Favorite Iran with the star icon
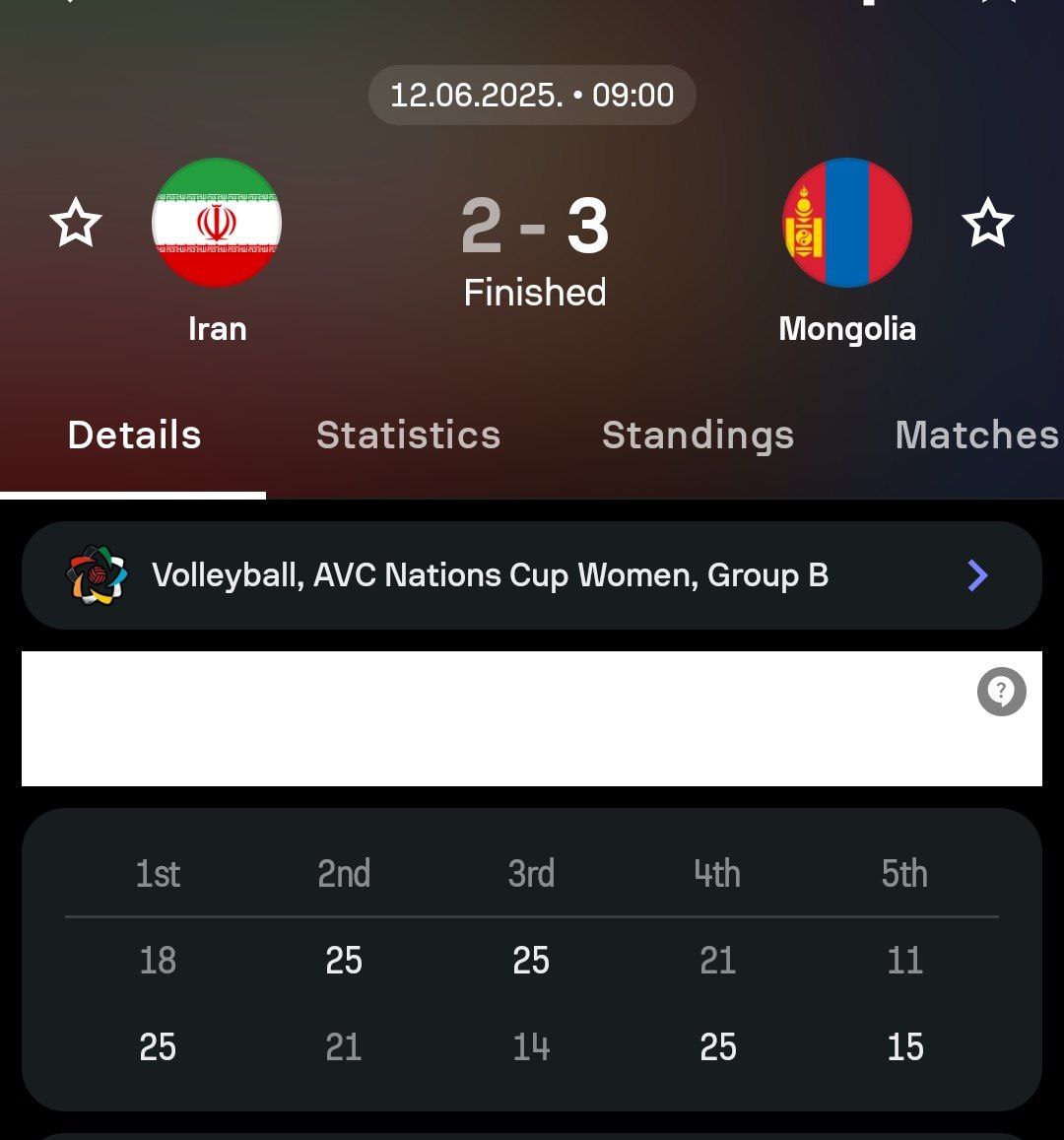 click(76, 223)
